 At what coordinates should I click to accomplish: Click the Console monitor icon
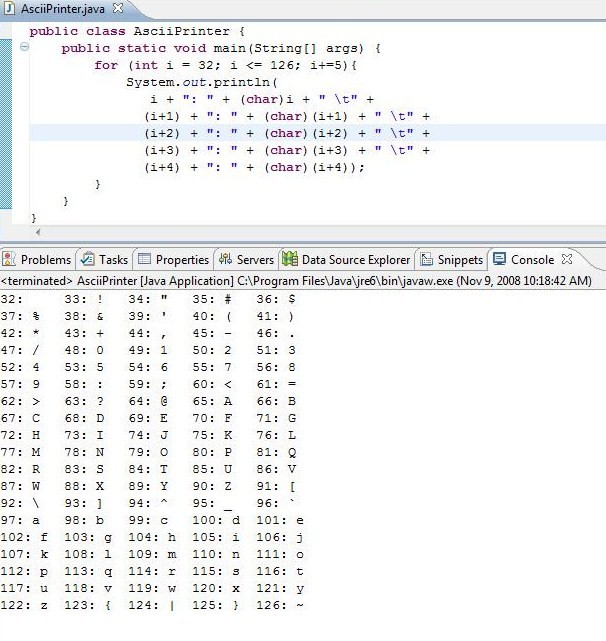pos(499,260)
